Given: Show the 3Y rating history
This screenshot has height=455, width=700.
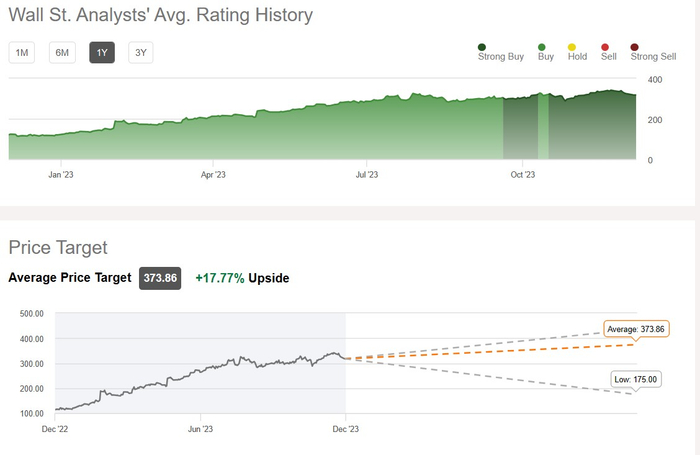Looking at the screenshot, I should [x=140, y=53].
